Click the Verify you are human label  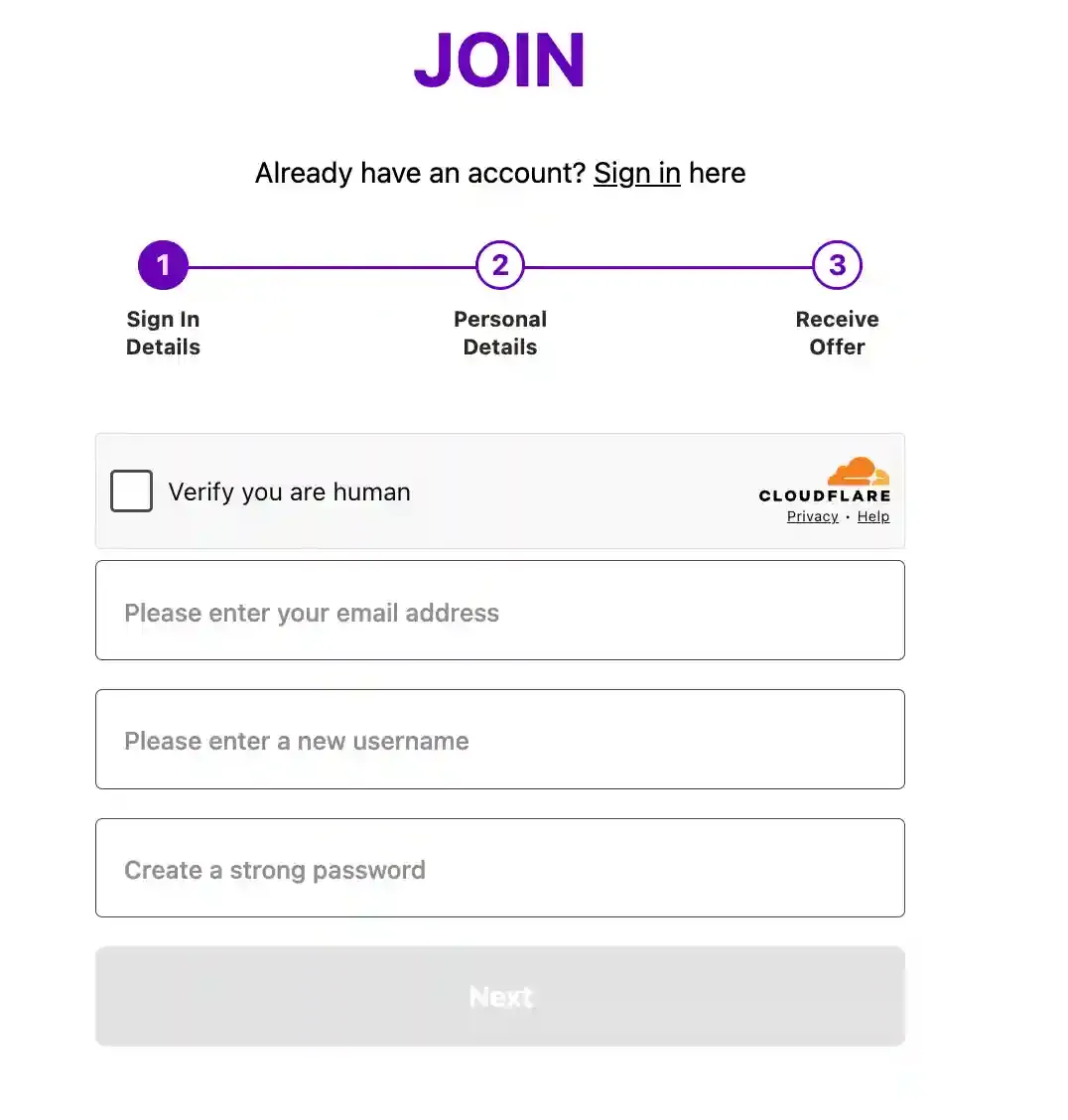point(289,492)
